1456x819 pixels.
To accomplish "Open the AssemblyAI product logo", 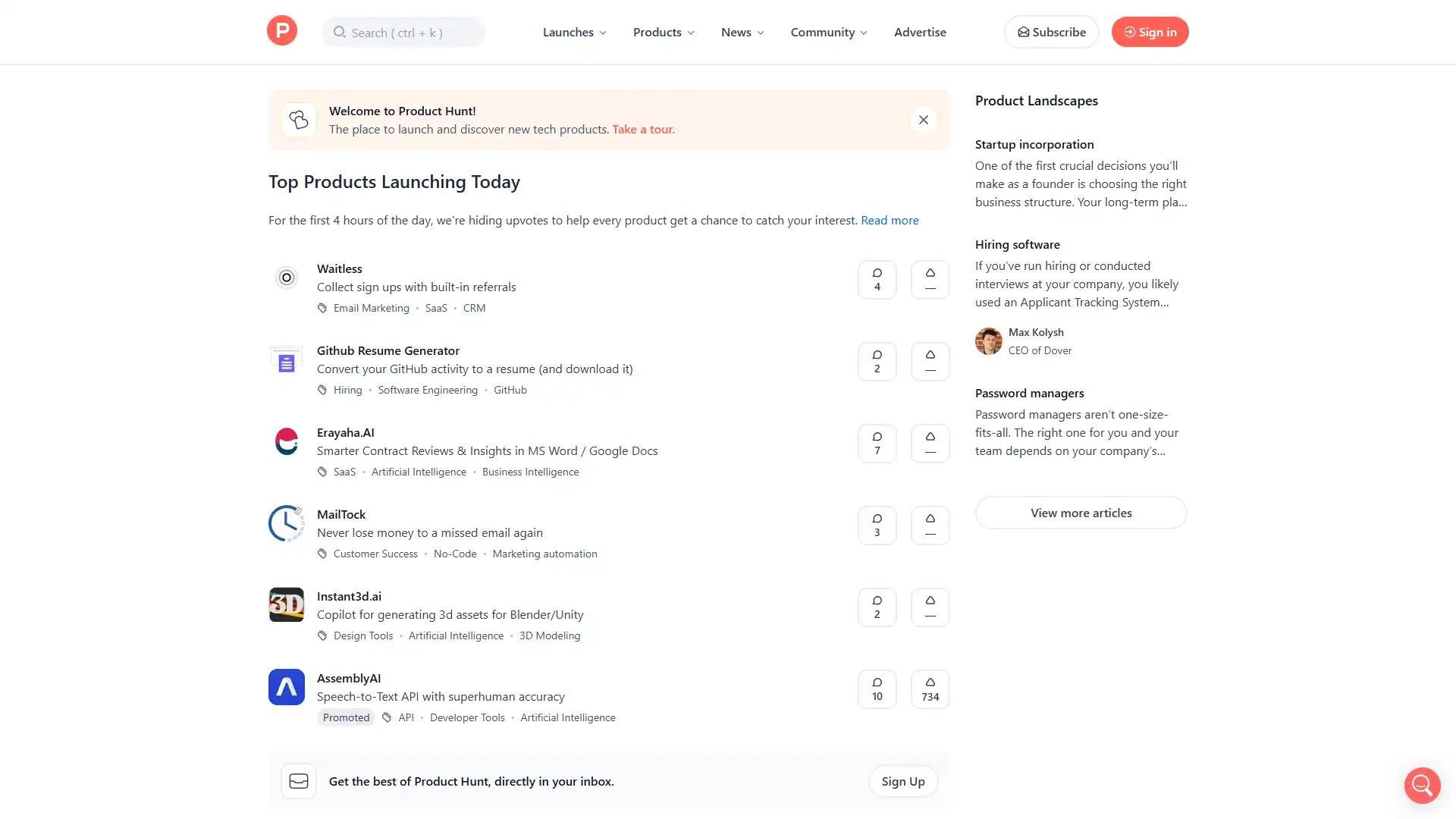I will tap(287, 687).
